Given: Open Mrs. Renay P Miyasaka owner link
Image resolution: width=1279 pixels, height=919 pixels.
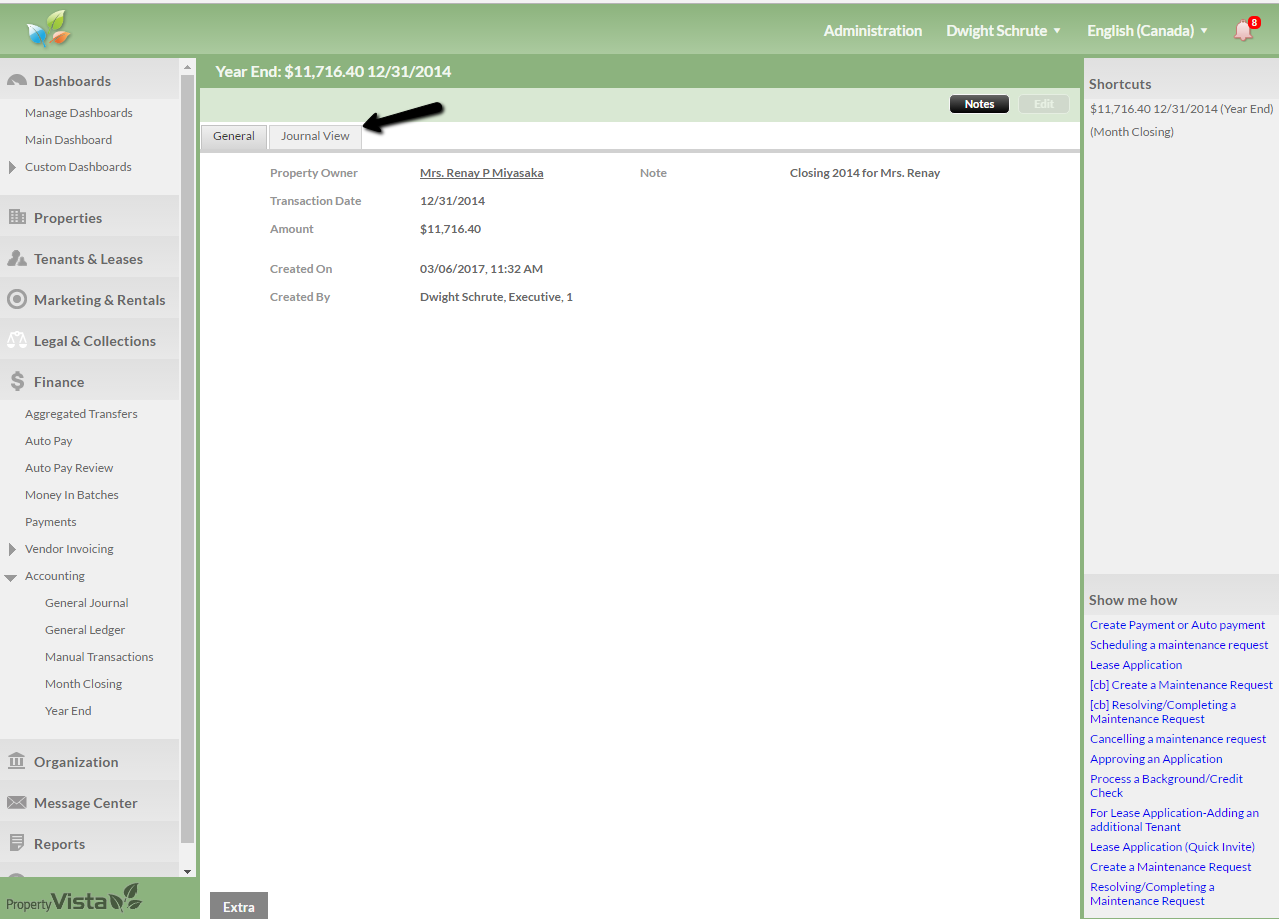Looking at the screenshot, I should pos(481,173).
